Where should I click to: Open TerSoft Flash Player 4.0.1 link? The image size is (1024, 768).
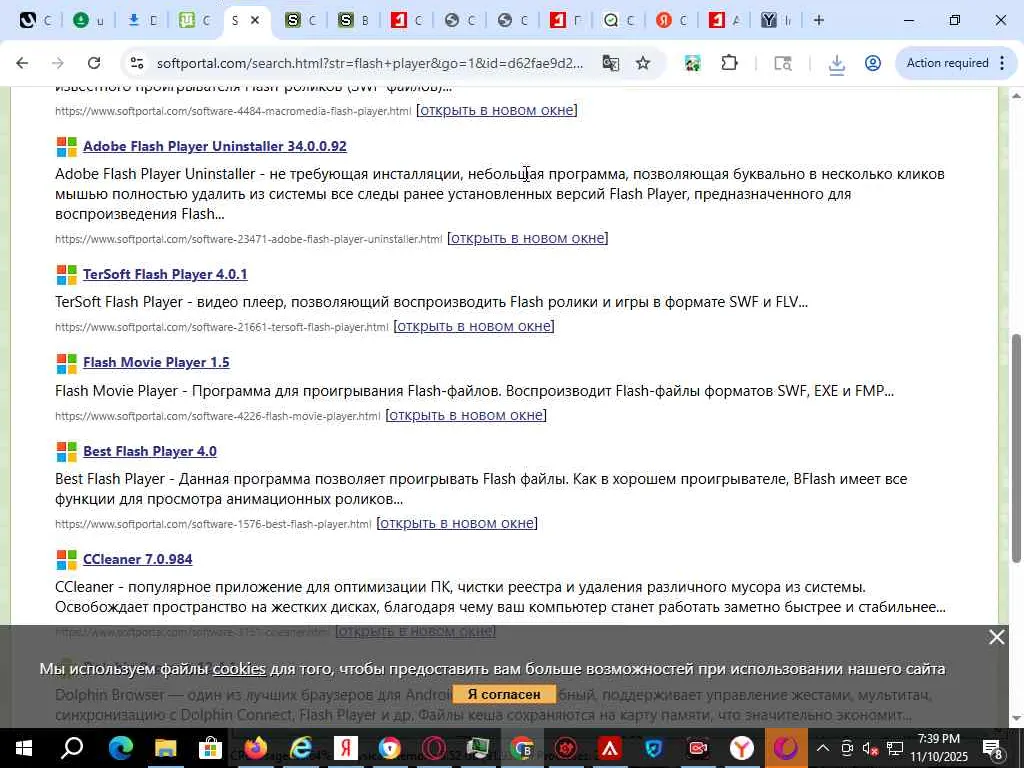tap(165, 274)
